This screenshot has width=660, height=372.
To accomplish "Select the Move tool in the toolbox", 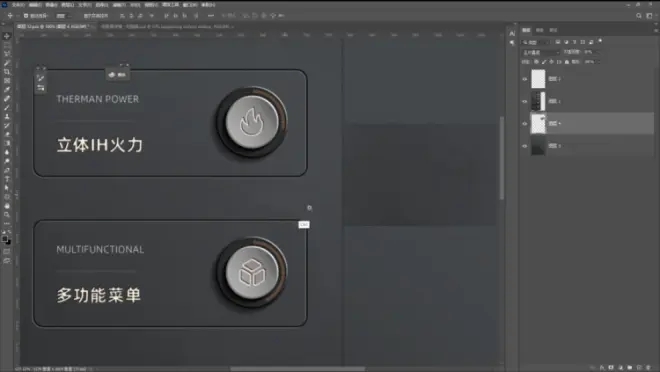I will [x=7, y=36].
